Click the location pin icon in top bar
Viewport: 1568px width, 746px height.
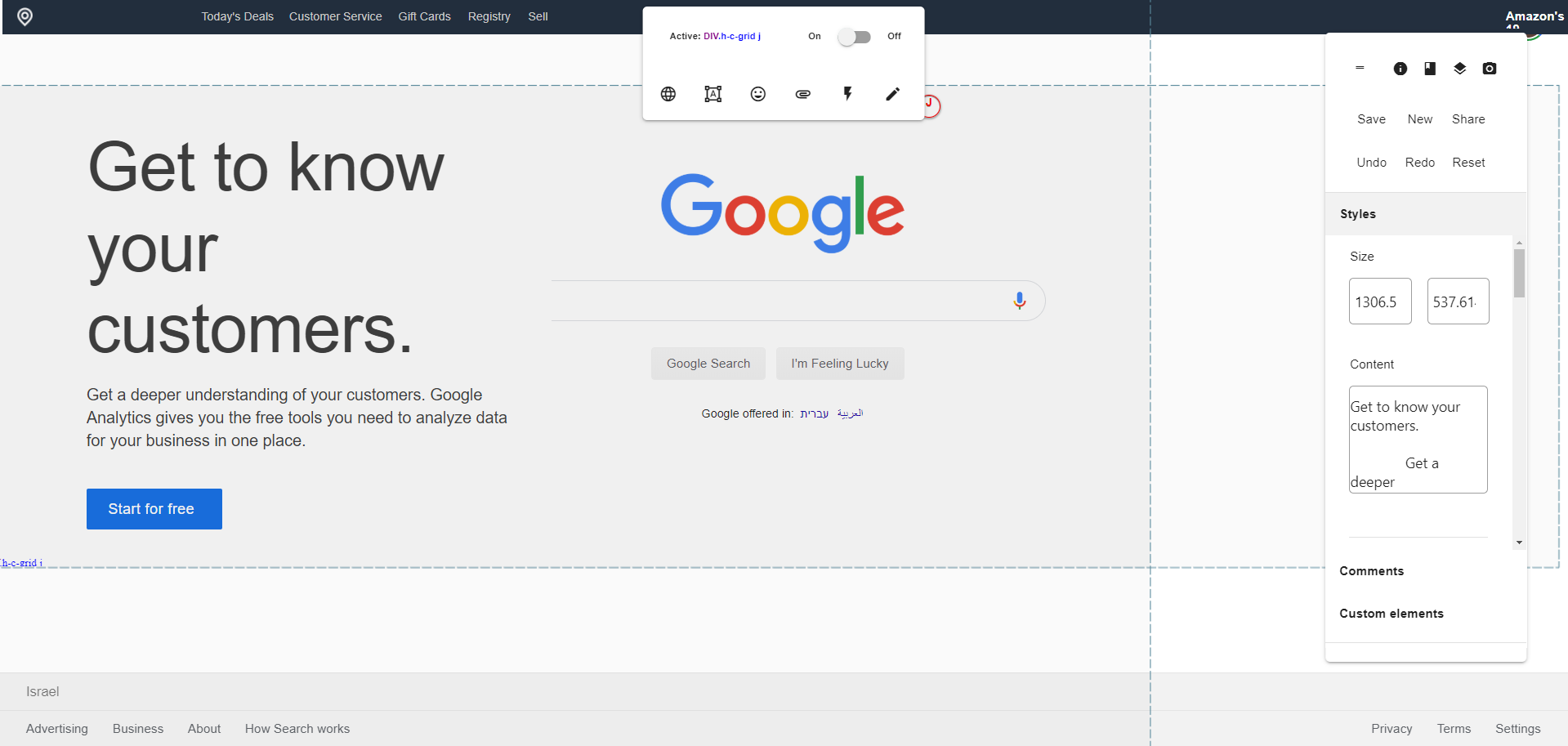coord(25,16)
